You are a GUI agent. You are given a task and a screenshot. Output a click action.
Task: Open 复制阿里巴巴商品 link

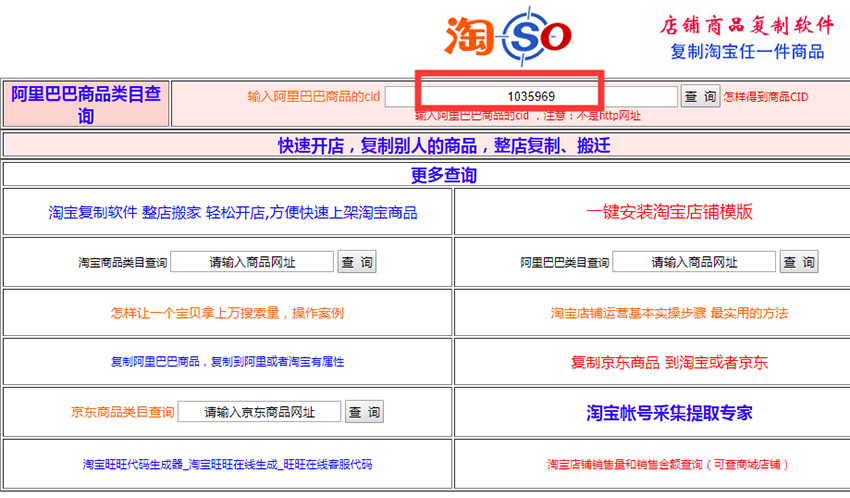pos(227,361)
